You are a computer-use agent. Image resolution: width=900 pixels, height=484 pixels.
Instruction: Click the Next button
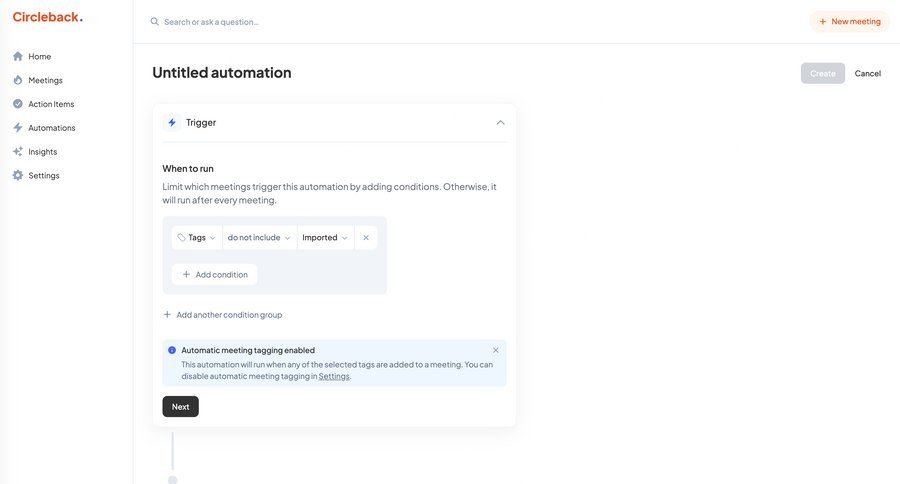coord(180,407)
